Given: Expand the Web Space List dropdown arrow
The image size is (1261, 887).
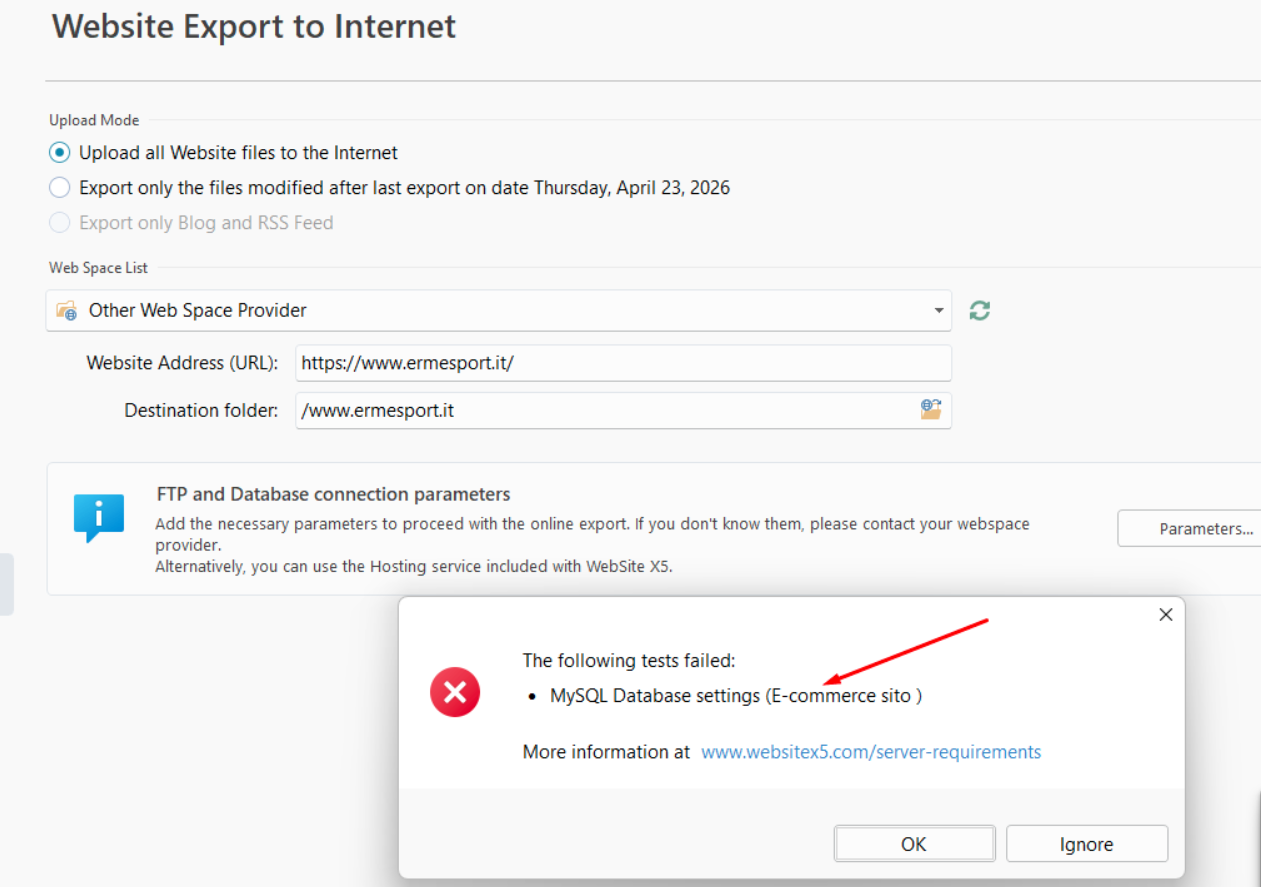Looking at the screenshot, I should pos(938,311).
